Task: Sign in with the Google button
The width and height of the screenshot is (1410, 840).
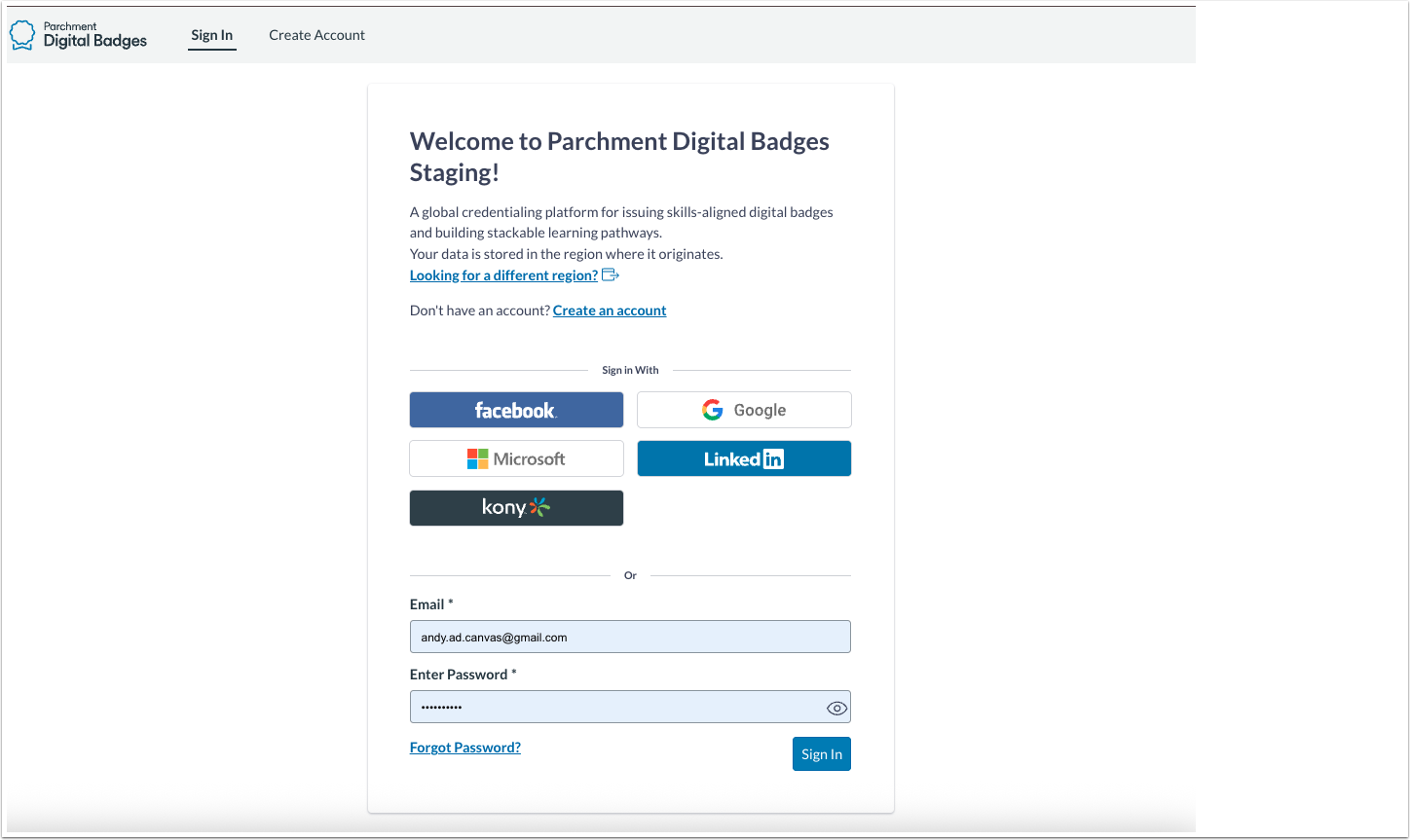Action: pyautogui.click(x=743, y=409)
